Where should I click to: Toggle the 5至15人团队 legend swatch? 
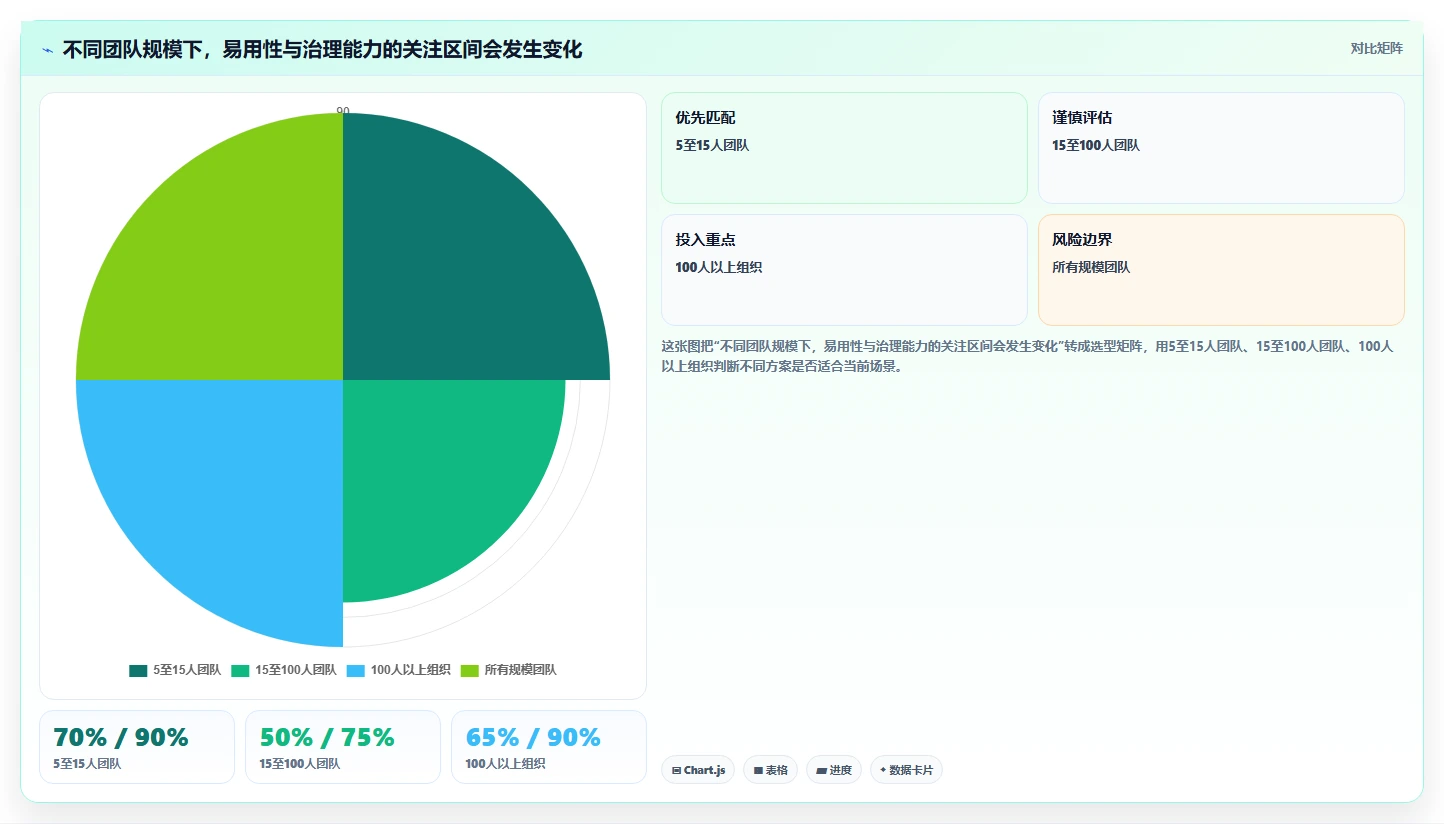pos(138,670)
